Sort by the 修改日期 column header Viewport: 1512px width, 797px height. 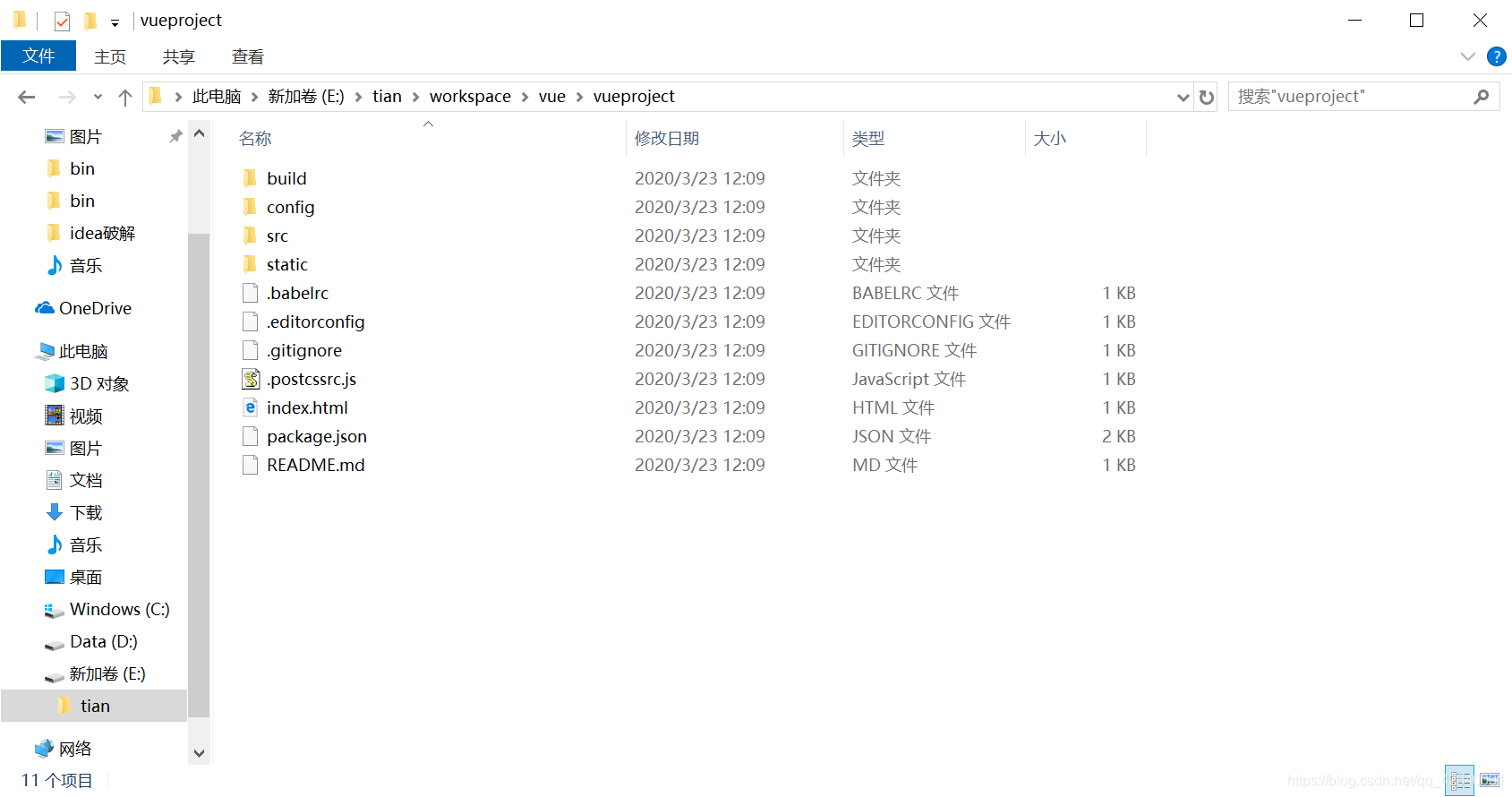click(x=667, y=138)
